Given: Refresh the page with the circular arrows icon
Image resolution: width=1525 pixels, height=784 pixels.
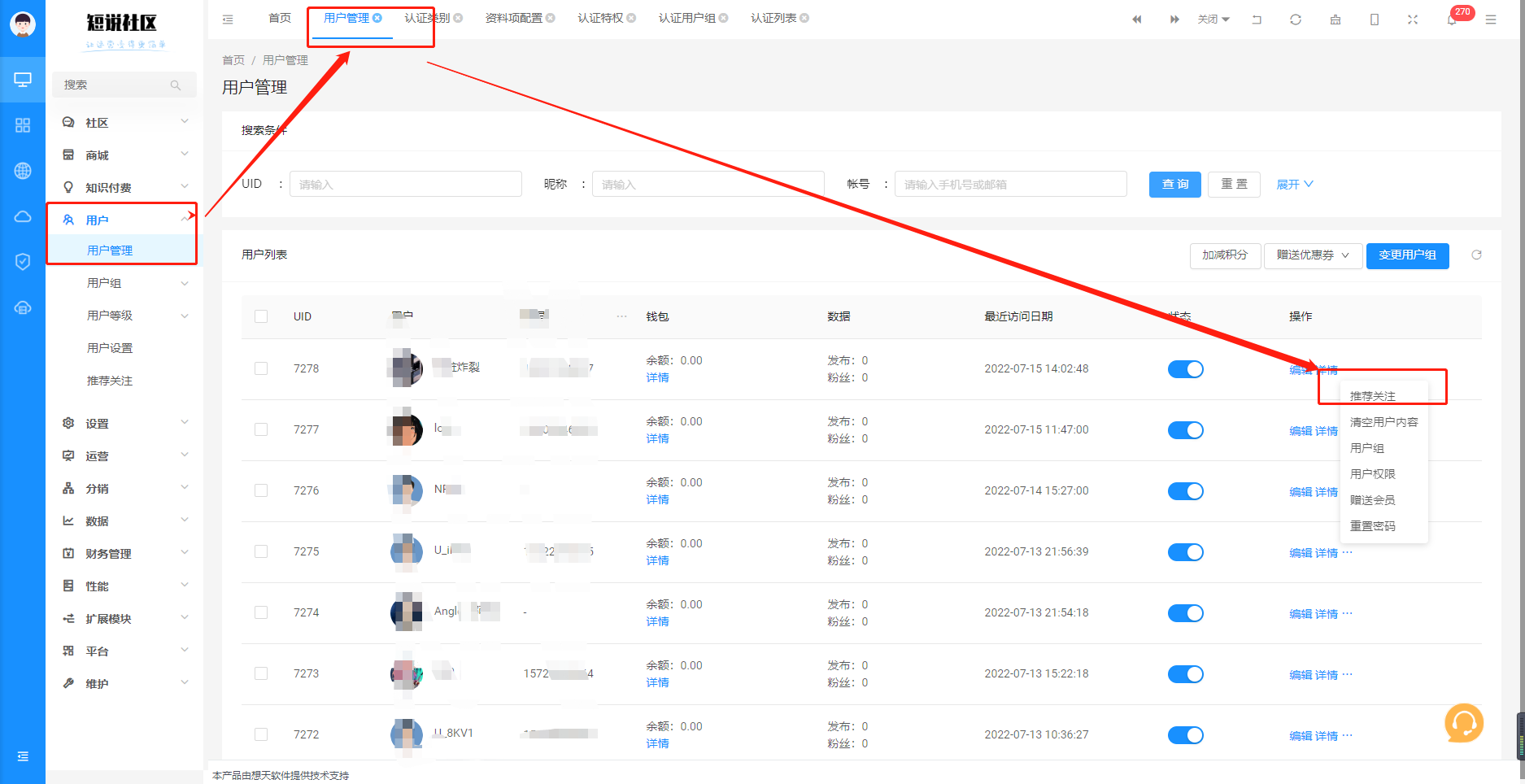Looking at the screenshot, I should [1296, 19].
